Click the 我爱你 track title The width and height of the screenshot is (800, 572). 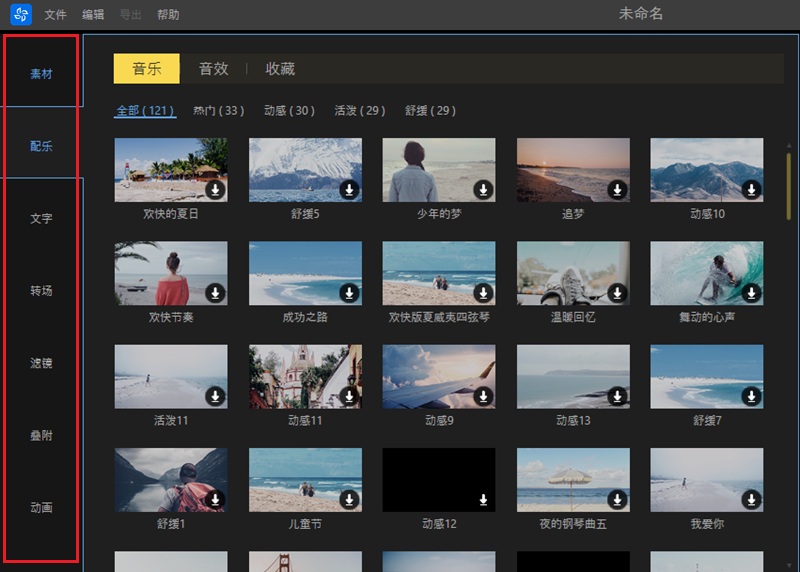click(x=707, y=524)
